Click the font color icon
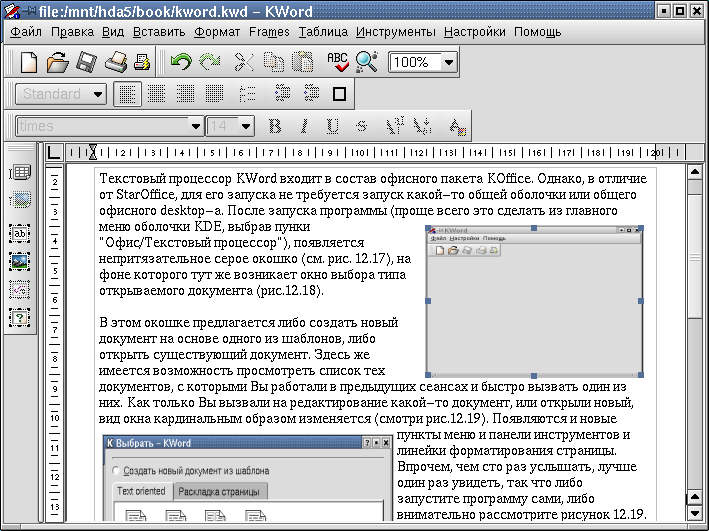Image resolution: width=709 pixels, height=531 pixels. click(x=457, y=126)
